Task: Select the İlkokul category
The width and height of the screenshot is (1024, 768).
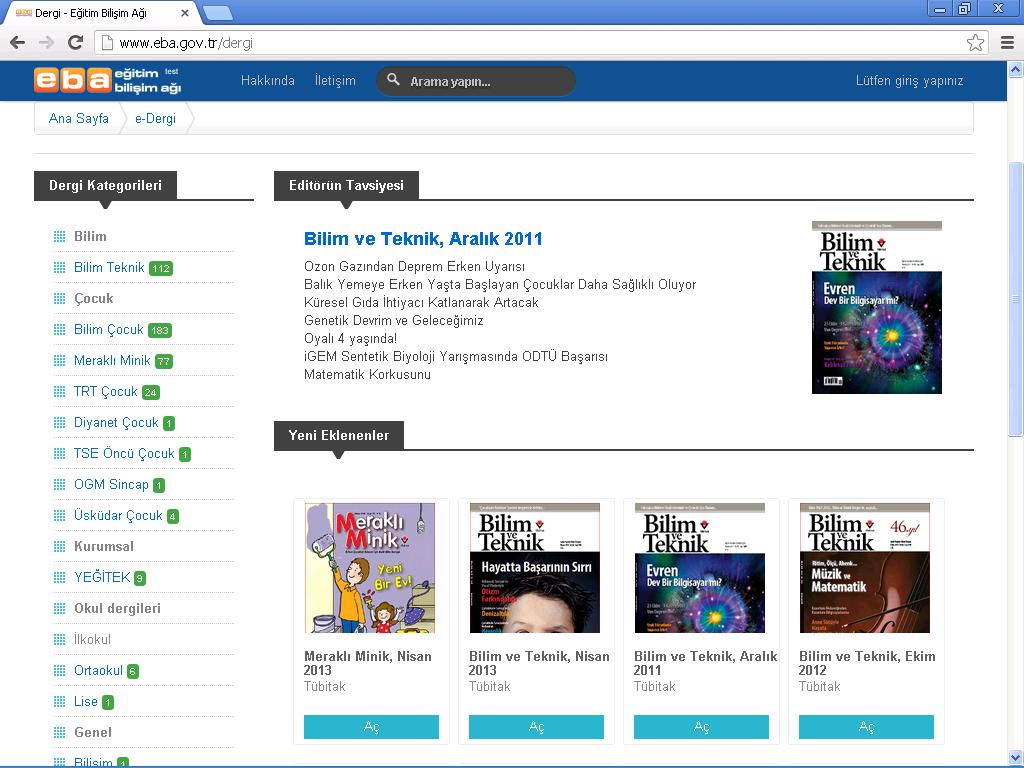Action: coord(92,639)
